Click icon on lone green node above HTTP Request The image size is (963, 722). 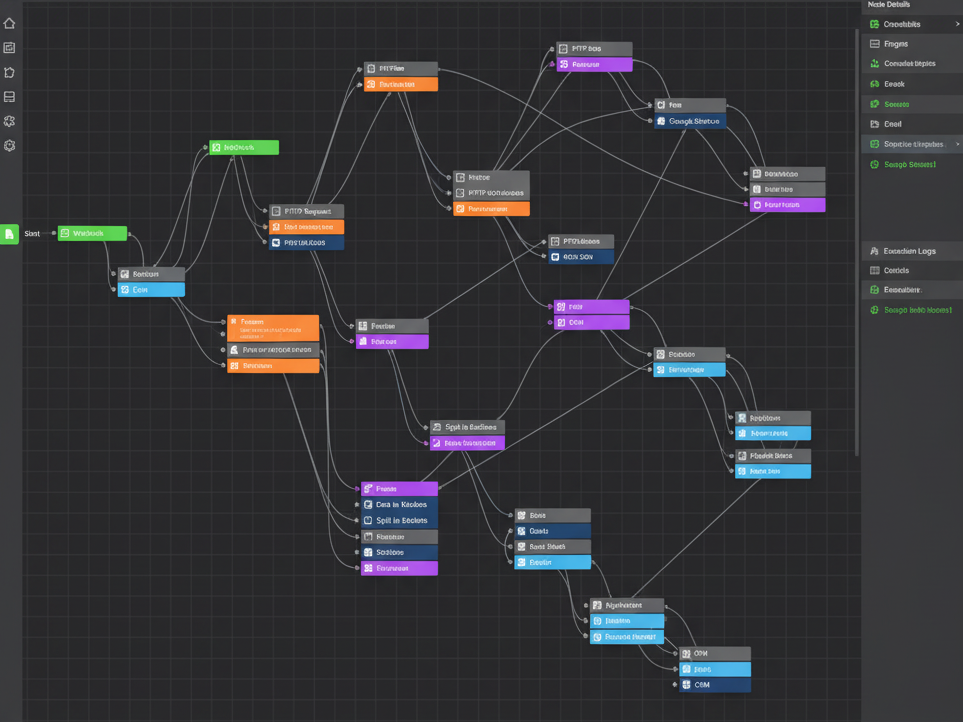216,147
